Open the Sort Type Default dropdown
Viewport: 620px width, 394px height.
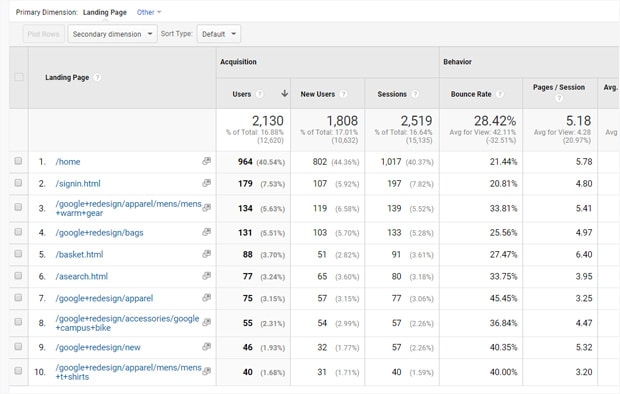pos(219,34)
